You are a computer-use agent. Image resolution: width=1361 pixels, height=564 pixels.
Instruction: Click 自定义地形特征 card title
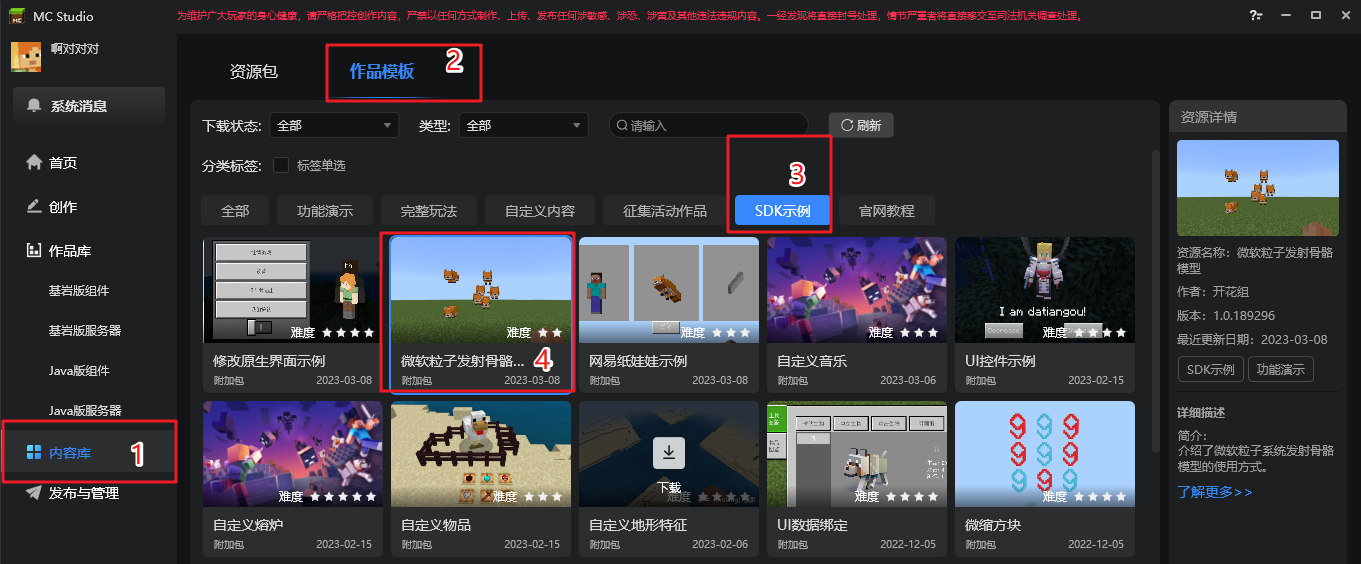click(x=637, y=525)
